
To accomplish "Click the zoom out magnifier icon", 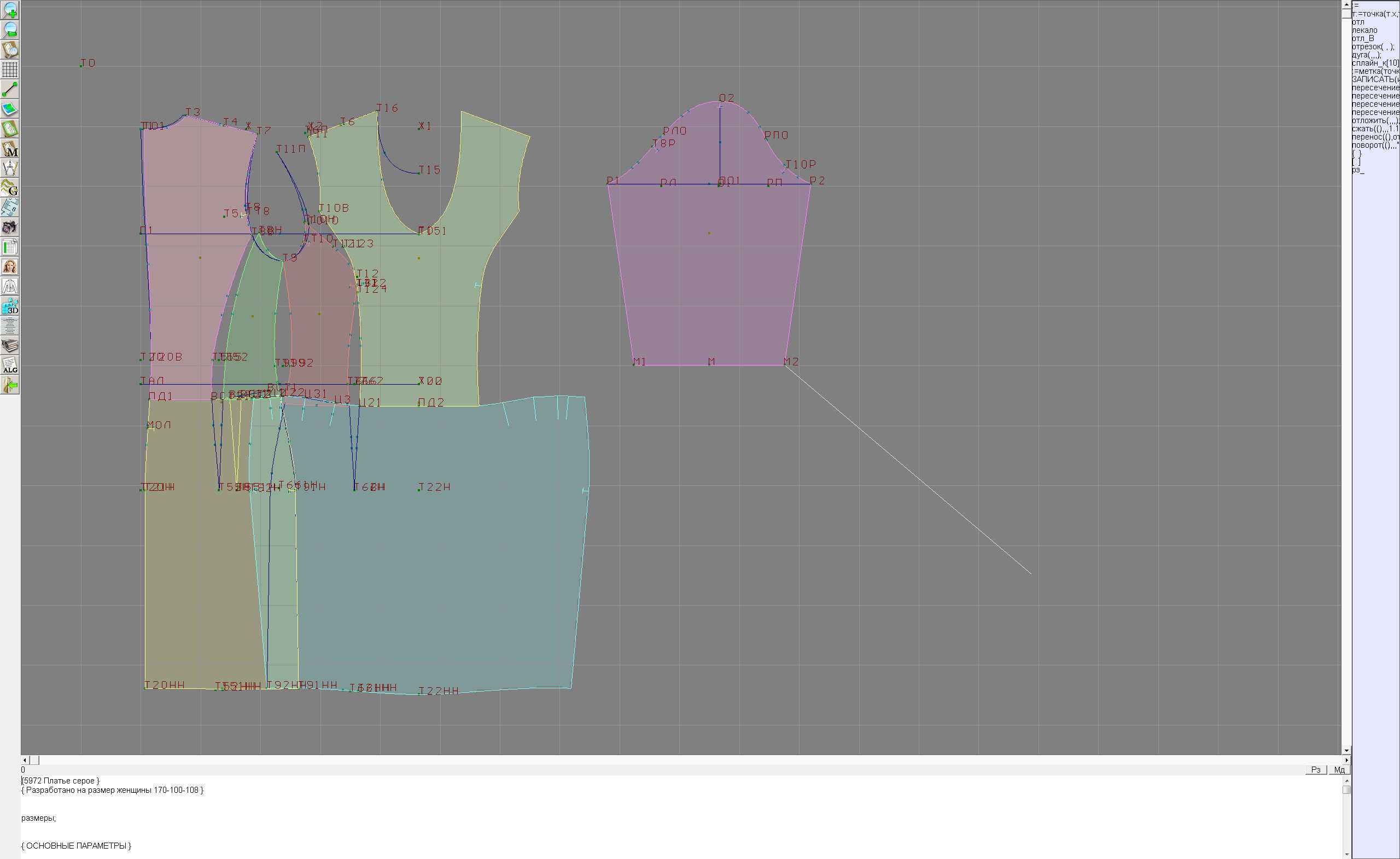I will pos(10,30).
